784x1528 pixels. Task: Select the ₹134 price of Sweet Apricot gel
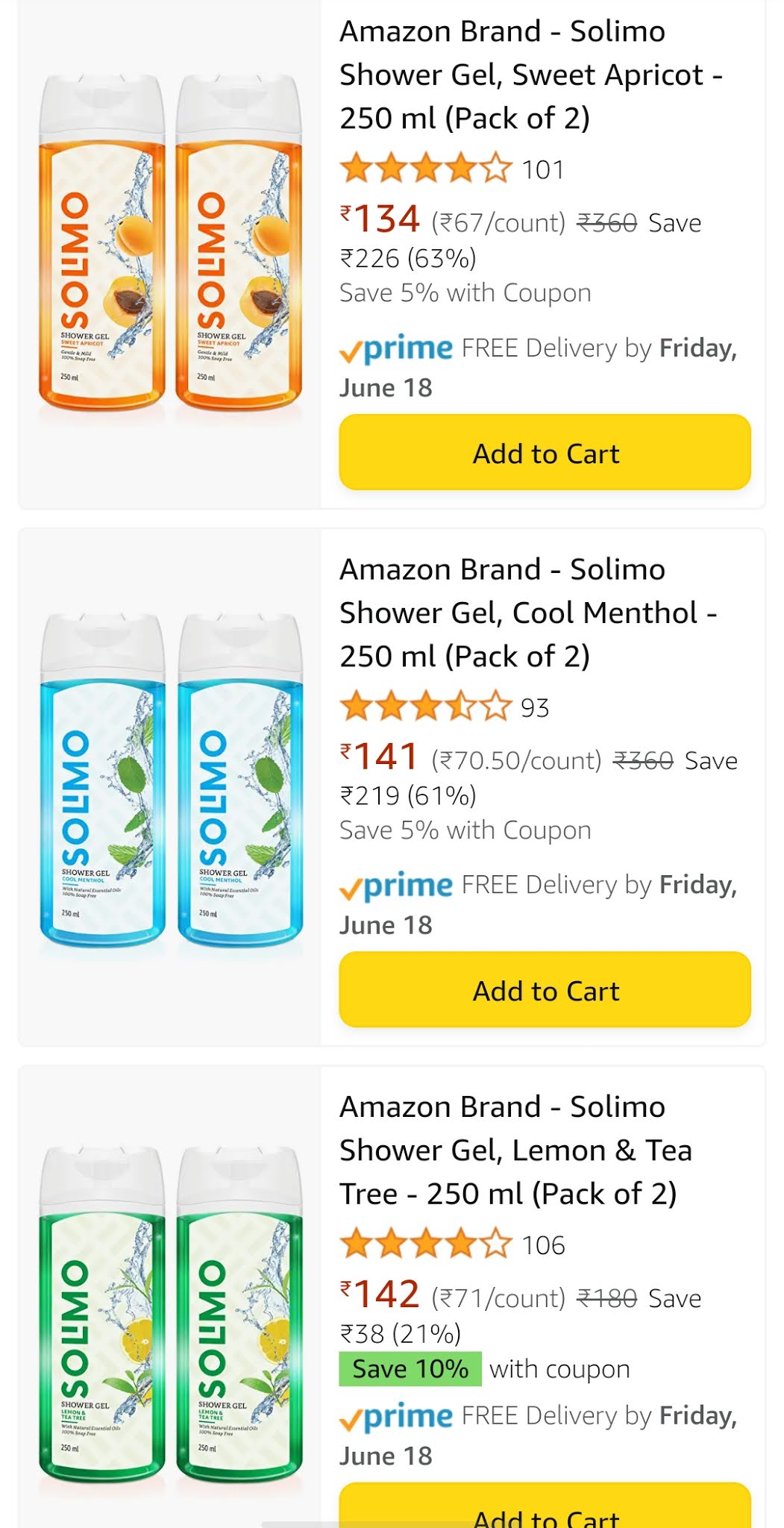(x=380, y=219)
